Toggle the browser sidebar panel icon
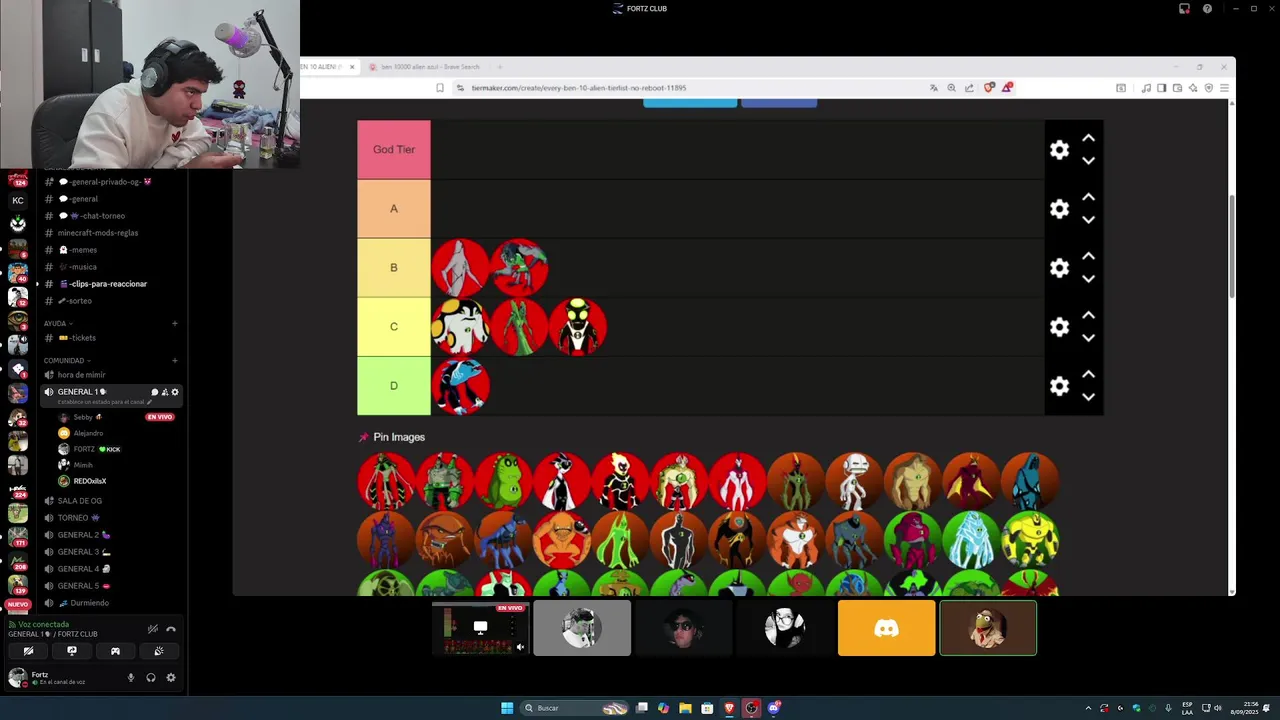The height and width of the screenshot is (720, 1280). [x=1161, y=88]
